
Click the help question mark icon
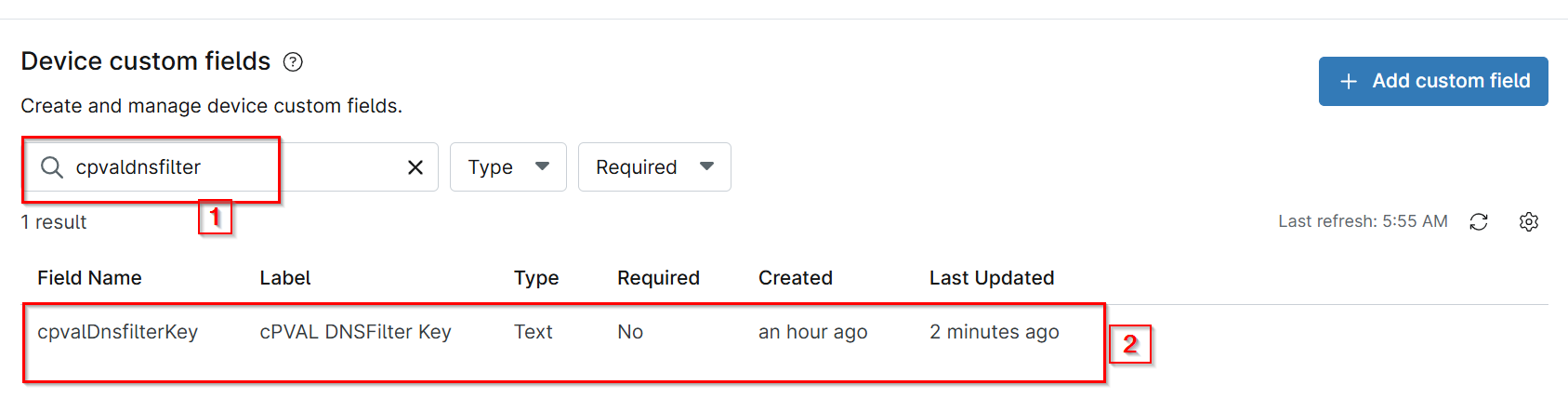pyautogui.click(x=293, y=62)
